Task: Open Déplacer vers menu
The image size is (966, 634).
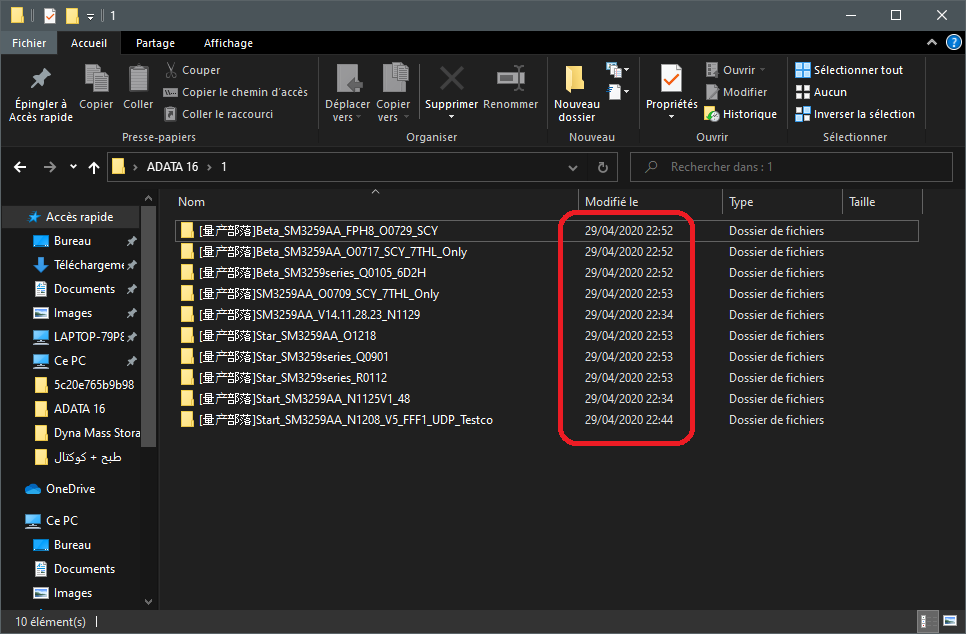Action: [x=347, y=94]
